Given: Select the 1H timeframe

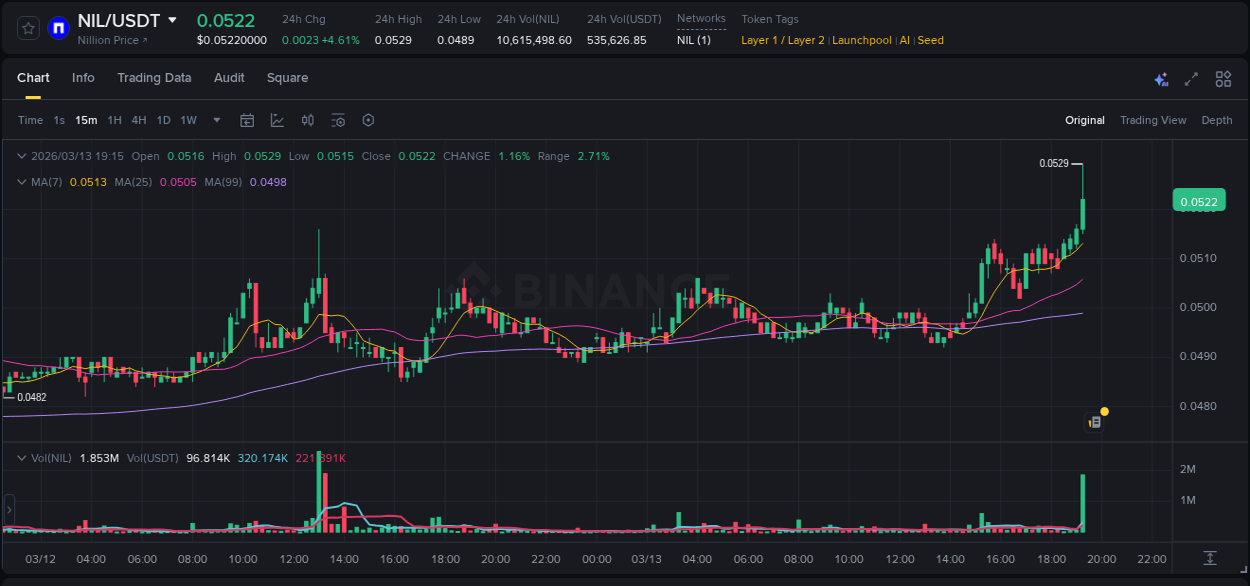Looking at the screenshot, I should click(115, 120).
